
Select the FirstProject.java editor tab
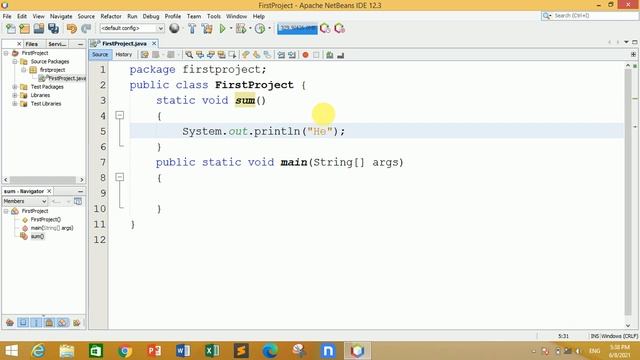point(124,43)
